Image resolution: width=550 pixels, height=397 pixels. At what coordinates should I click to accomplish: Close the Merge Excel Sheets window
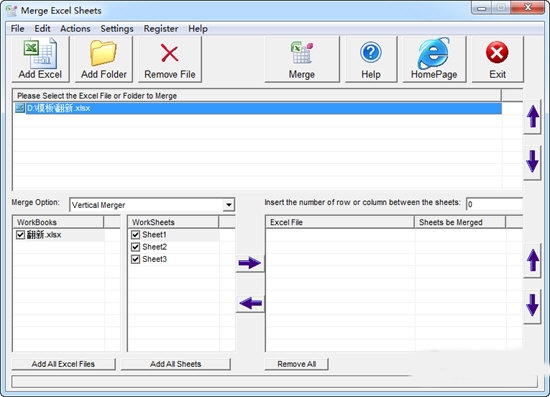click(x=528, y=8)
